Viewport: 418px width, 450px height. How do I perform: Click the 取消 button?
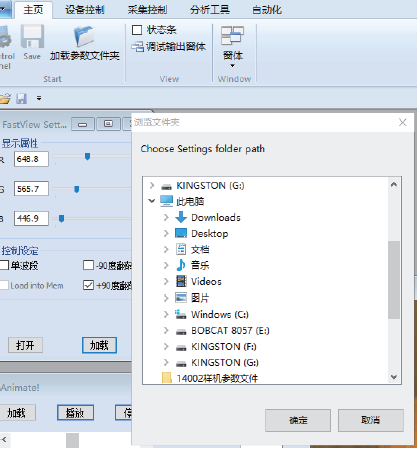point(371,420)
